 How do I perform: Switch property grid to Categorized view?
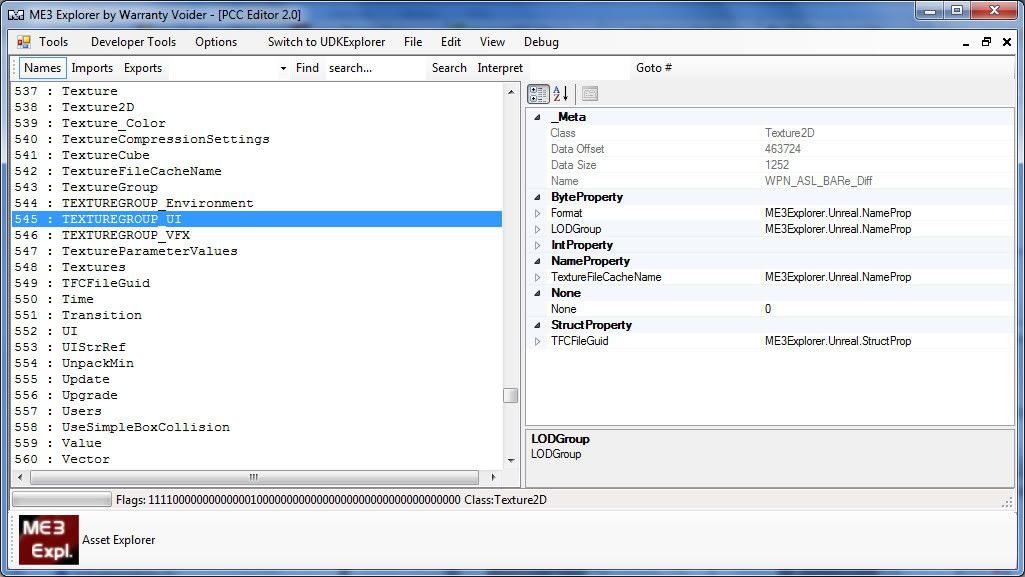coord(538,94)
